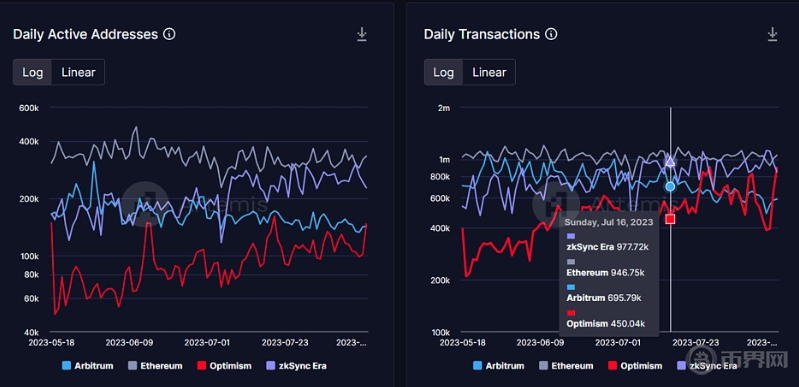Screen dimensions: 799x387
Task: Click info icon beside Daily Active Addresses
Action: 169,34
